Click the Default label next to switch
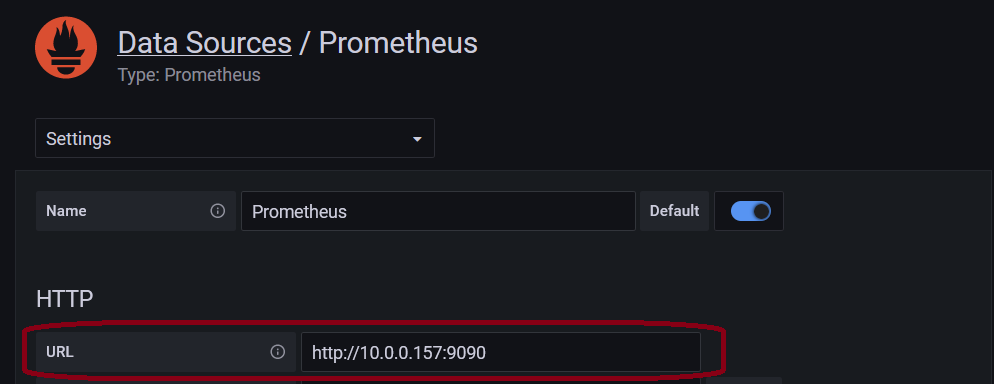 tap(674, 211)
